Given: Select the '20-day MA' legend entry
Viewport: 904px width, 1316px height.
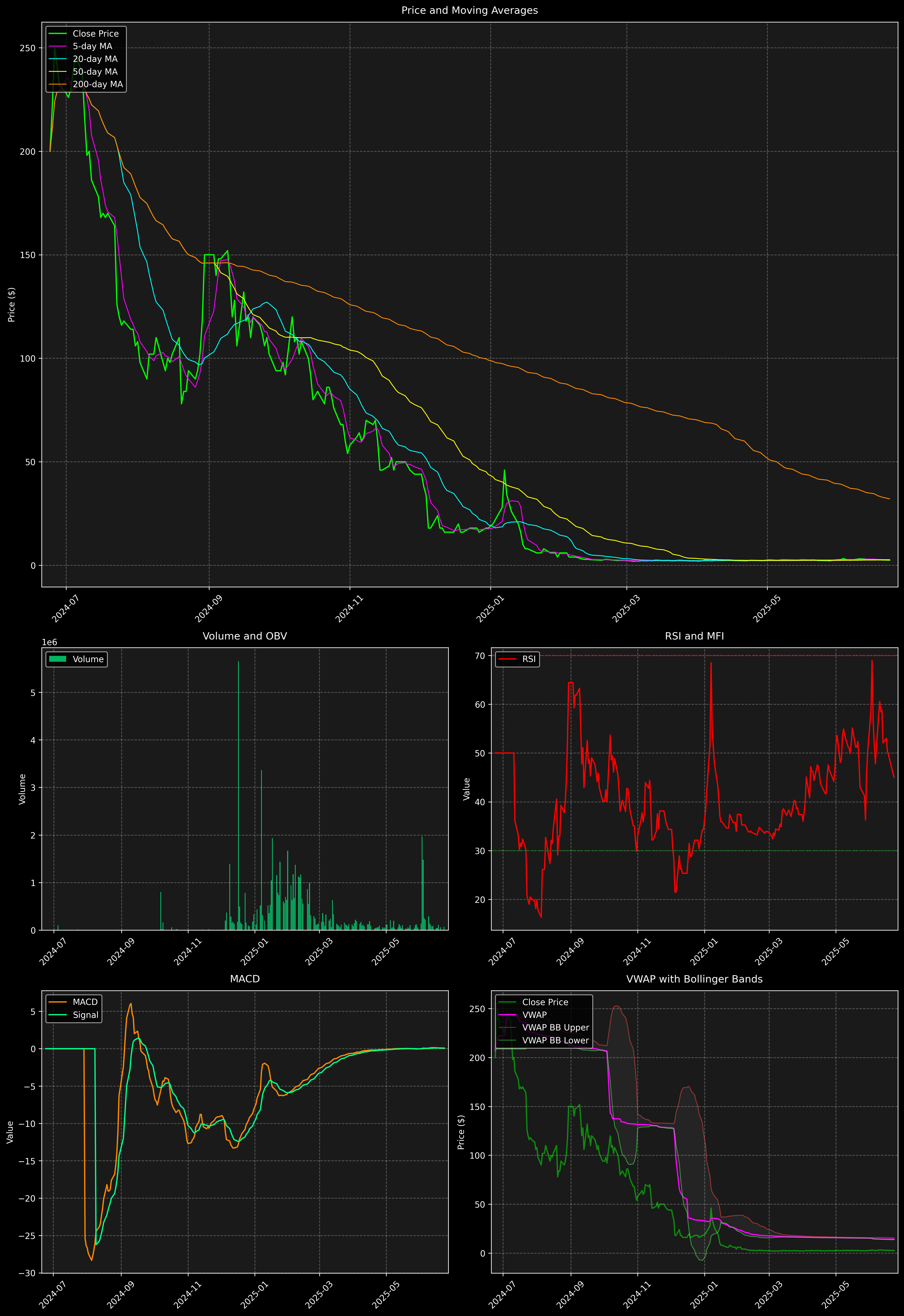Looking at the screenshot, I should (95, 59).
